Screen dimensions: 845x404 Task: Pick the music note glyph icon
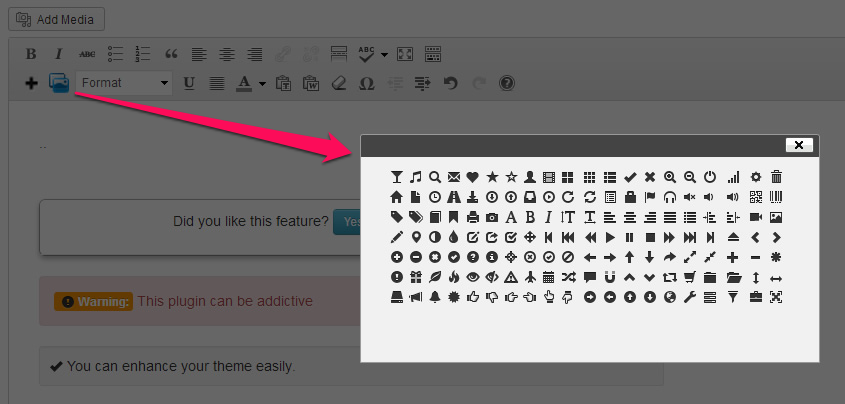pyautogui.click(x=415, y=177)
